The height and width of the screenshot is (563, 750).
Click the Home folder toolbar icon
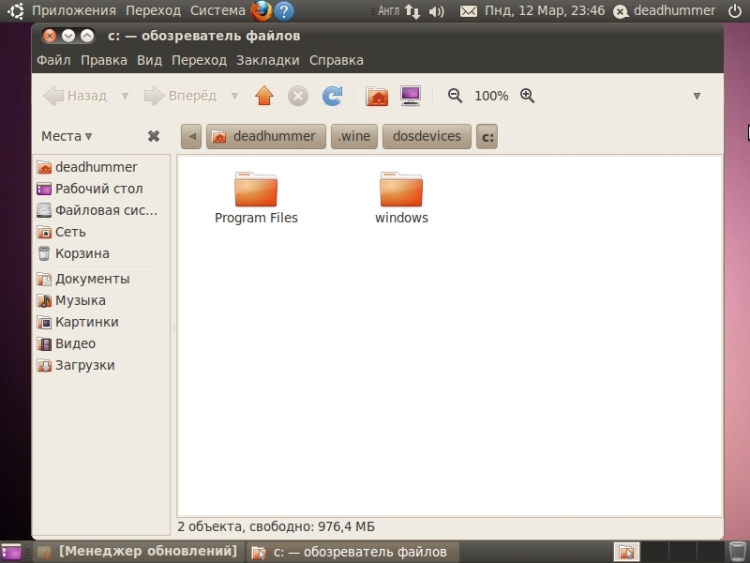coord(377,96)
